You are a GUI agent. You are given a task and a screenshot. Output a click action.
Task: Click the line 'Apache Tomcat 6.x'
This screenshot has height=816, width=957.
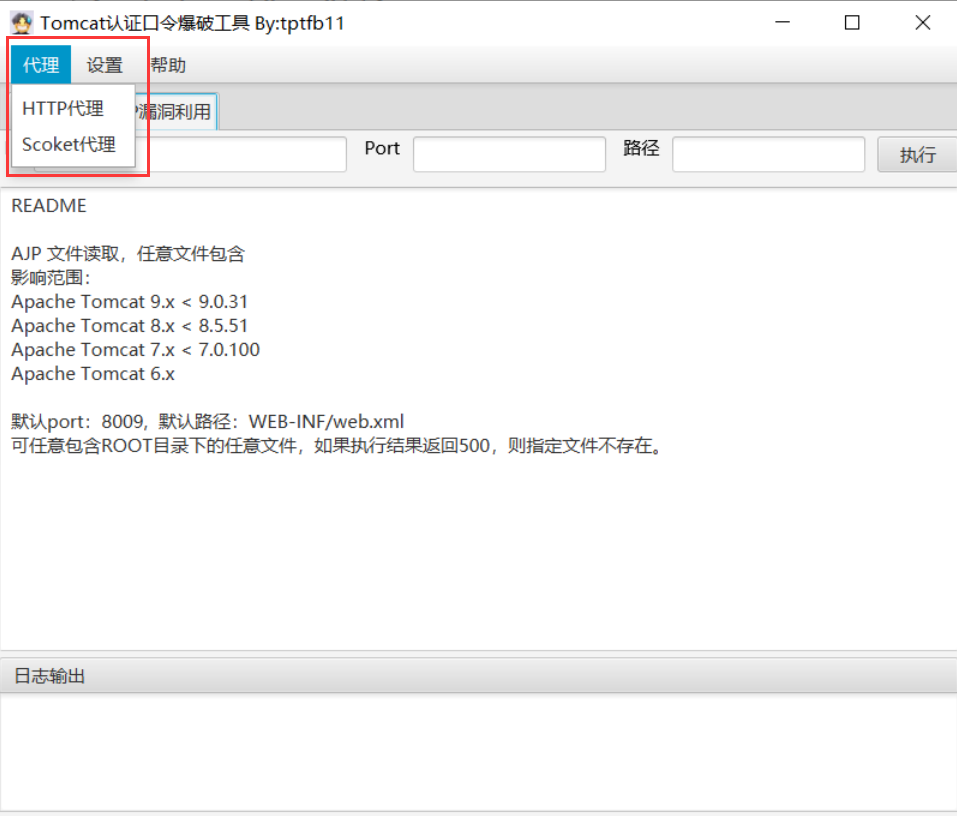point(93,374)
